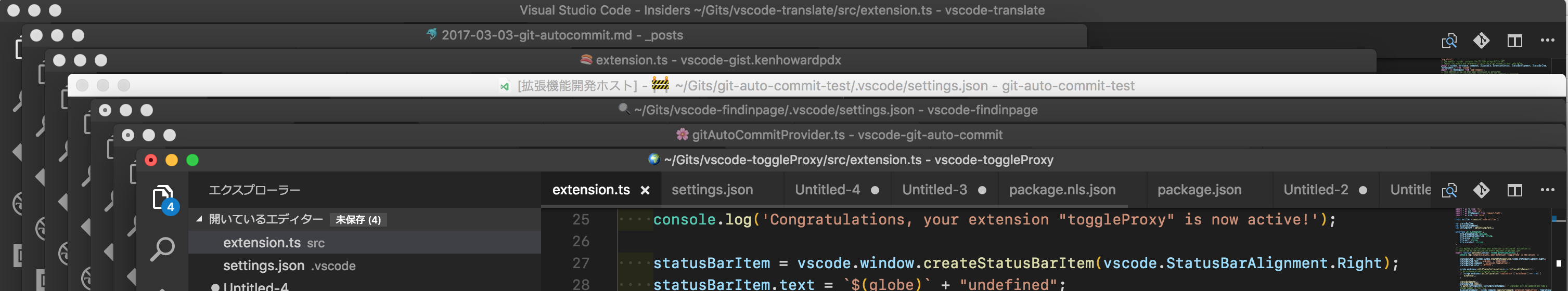Click line number 25 in the gutter
Image resolution: width=1568 pixels, height=291 pixels.
pyautogui.click(x=581, y=219)
